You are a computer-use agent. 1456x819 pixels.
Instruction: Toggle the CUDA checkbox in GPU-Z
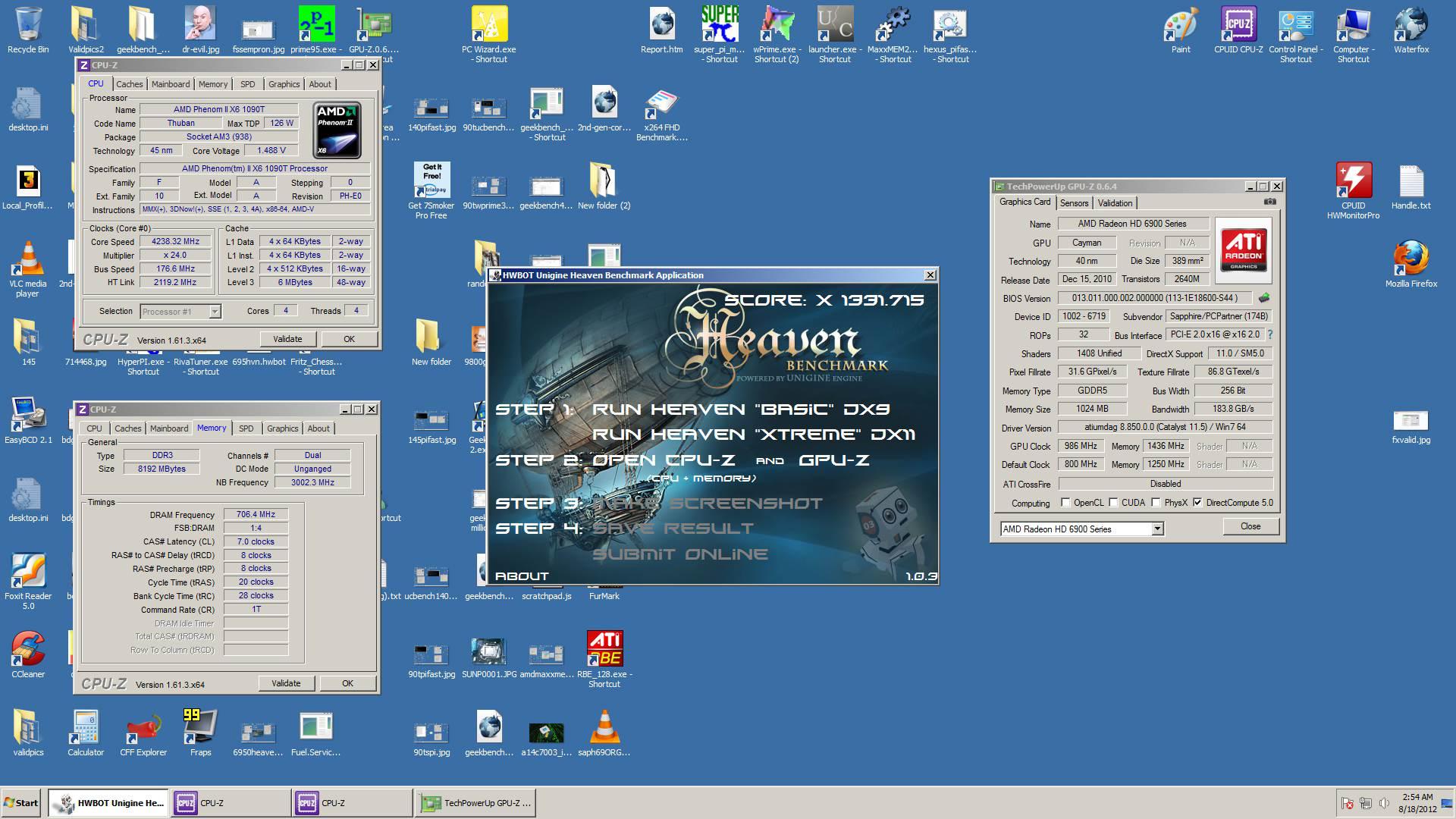point(1113,502)
